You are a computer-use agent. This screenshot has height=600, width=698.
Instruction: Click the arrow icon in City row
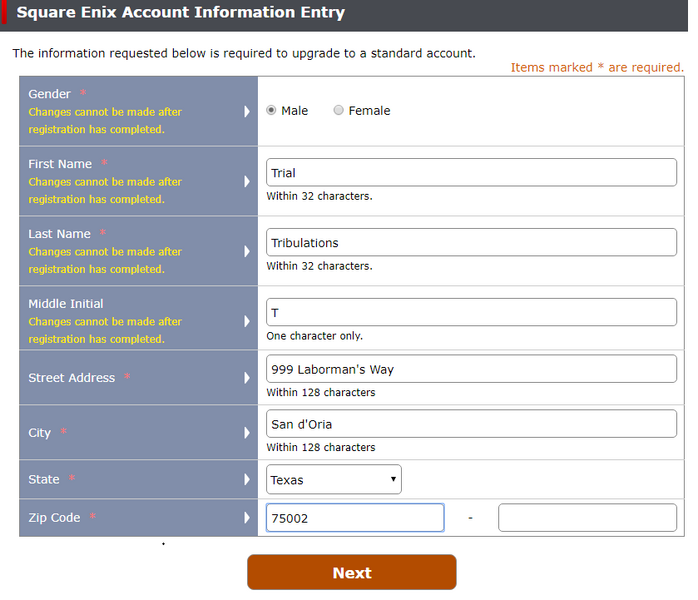click(x=247, y=432)
